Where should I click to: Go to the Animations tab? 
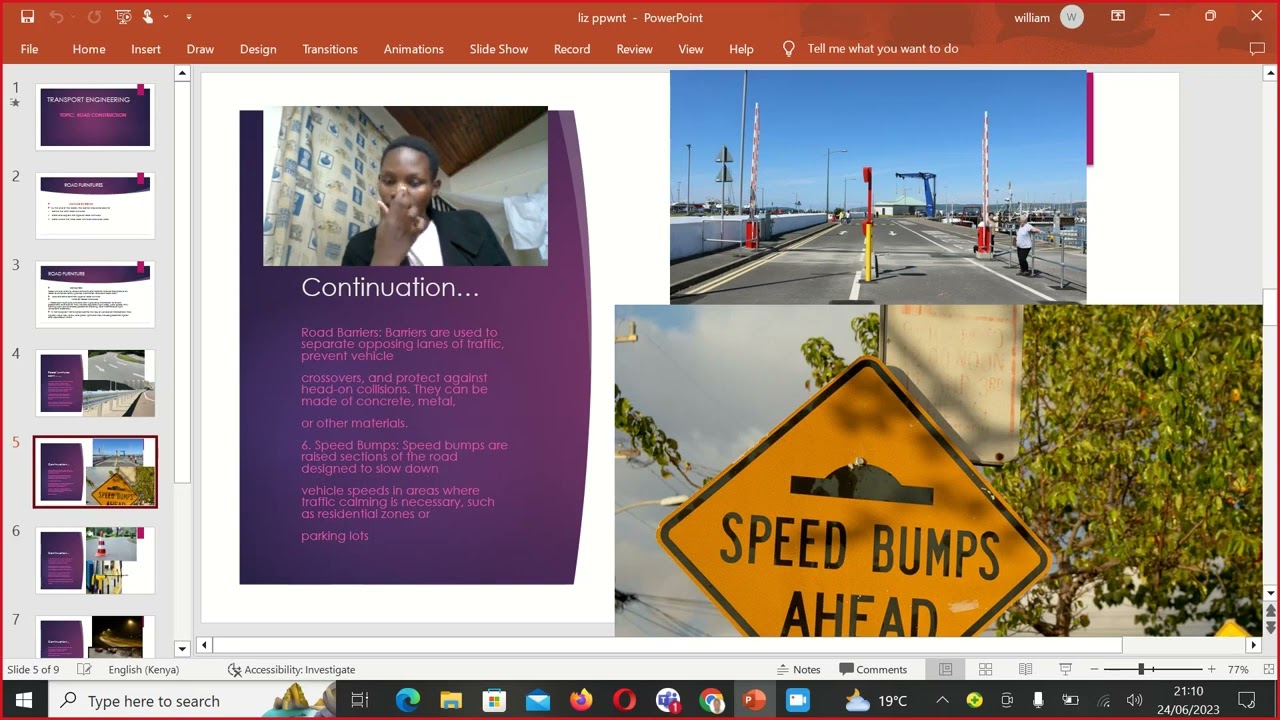[x=414, y=49]
